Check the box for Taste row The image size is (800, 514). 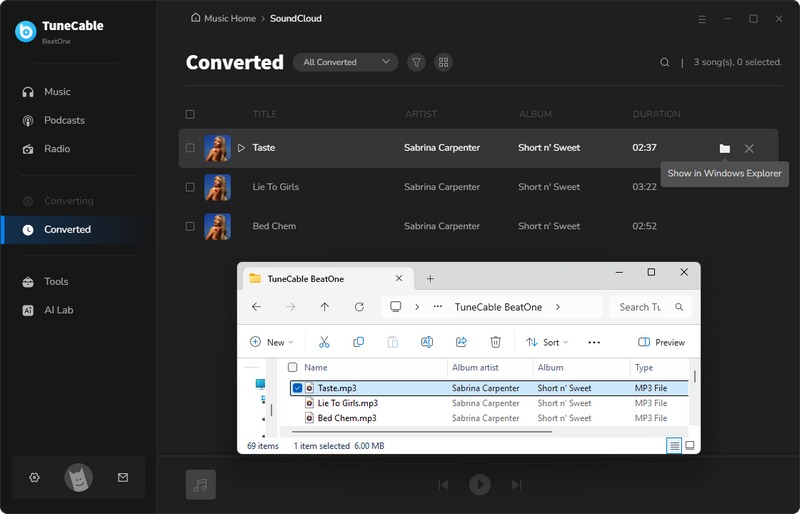point(190,148)
